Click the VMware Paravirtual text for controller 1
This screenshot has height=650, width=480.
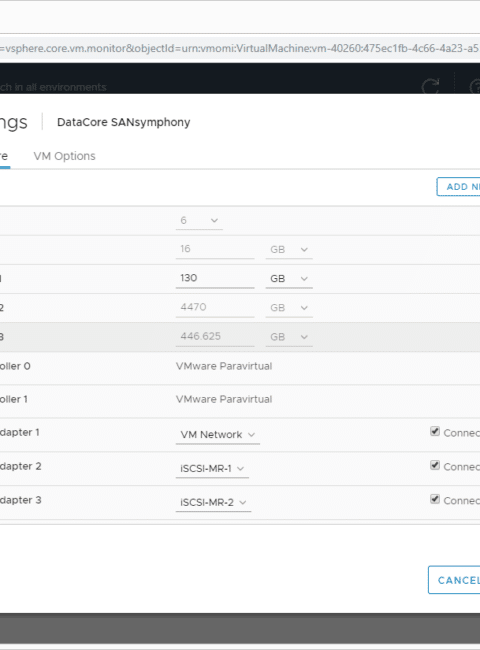(x=224, y=399)
